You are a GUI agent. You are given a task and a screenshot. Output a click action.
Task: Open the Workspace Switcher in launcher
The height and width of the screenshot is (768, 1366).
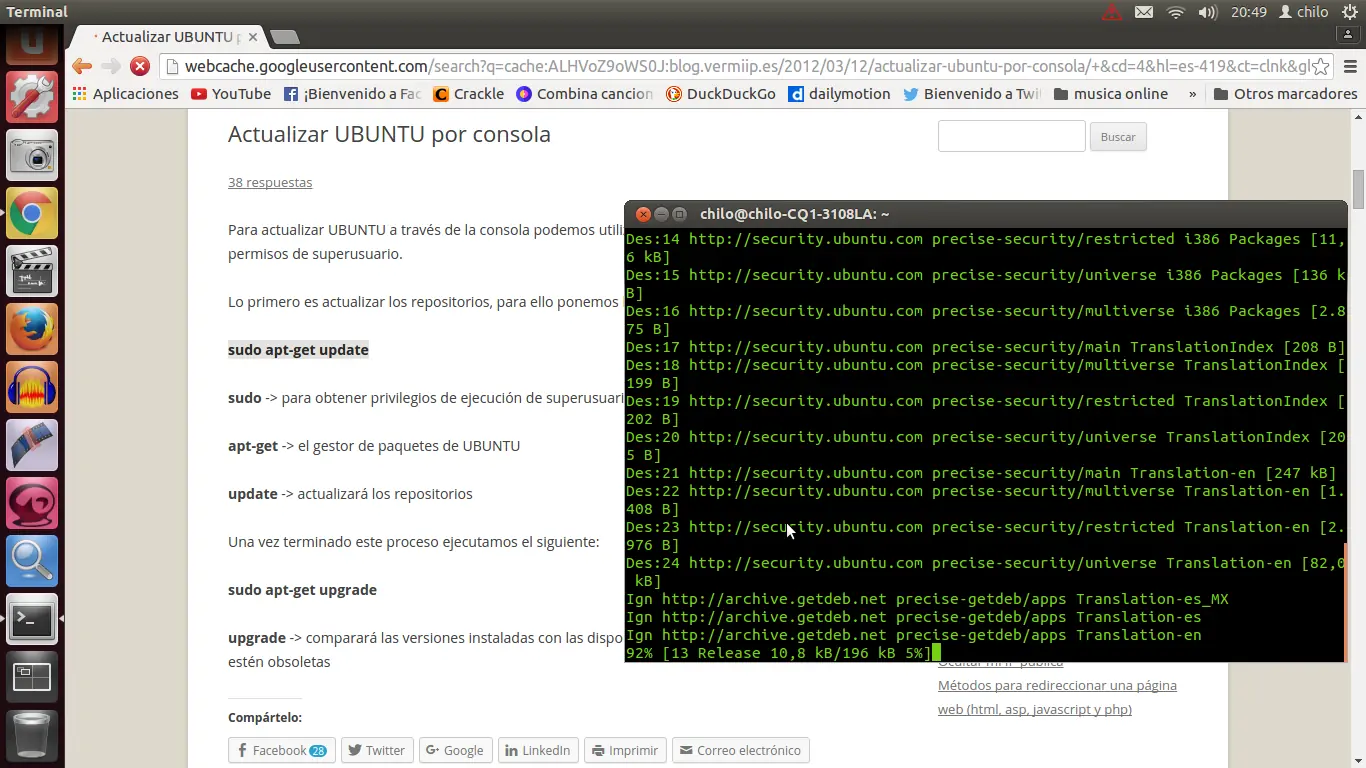pos(32,678)
